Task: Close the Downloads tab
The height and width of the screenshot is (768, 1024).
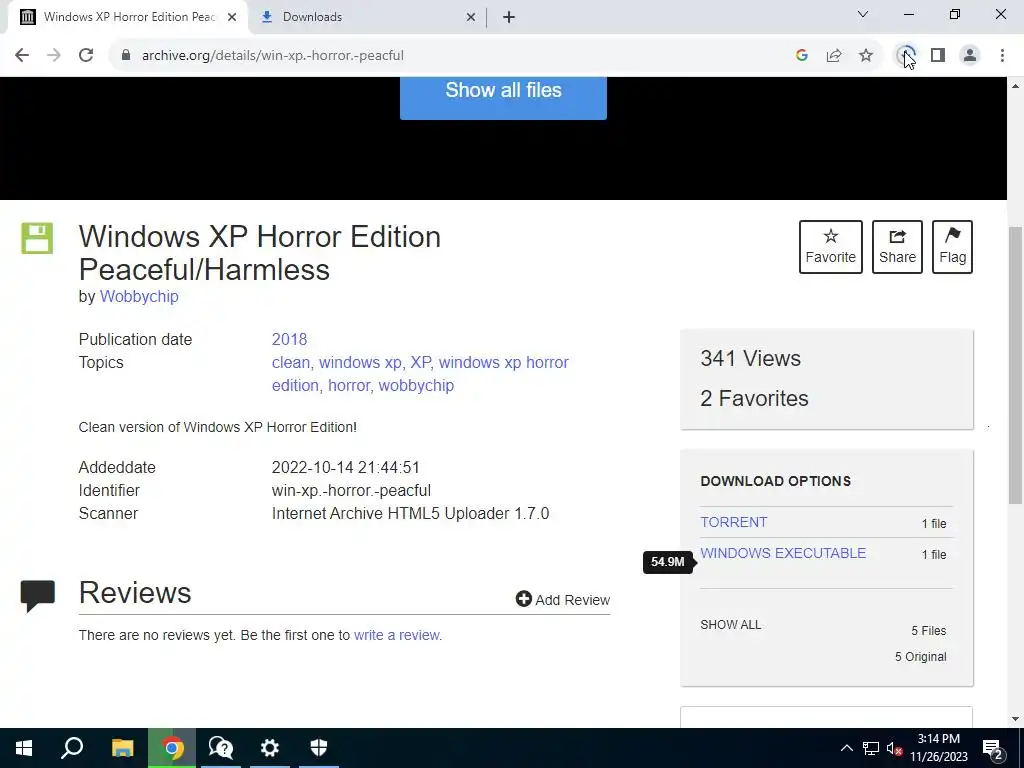Action: click(x=471, y=17)
